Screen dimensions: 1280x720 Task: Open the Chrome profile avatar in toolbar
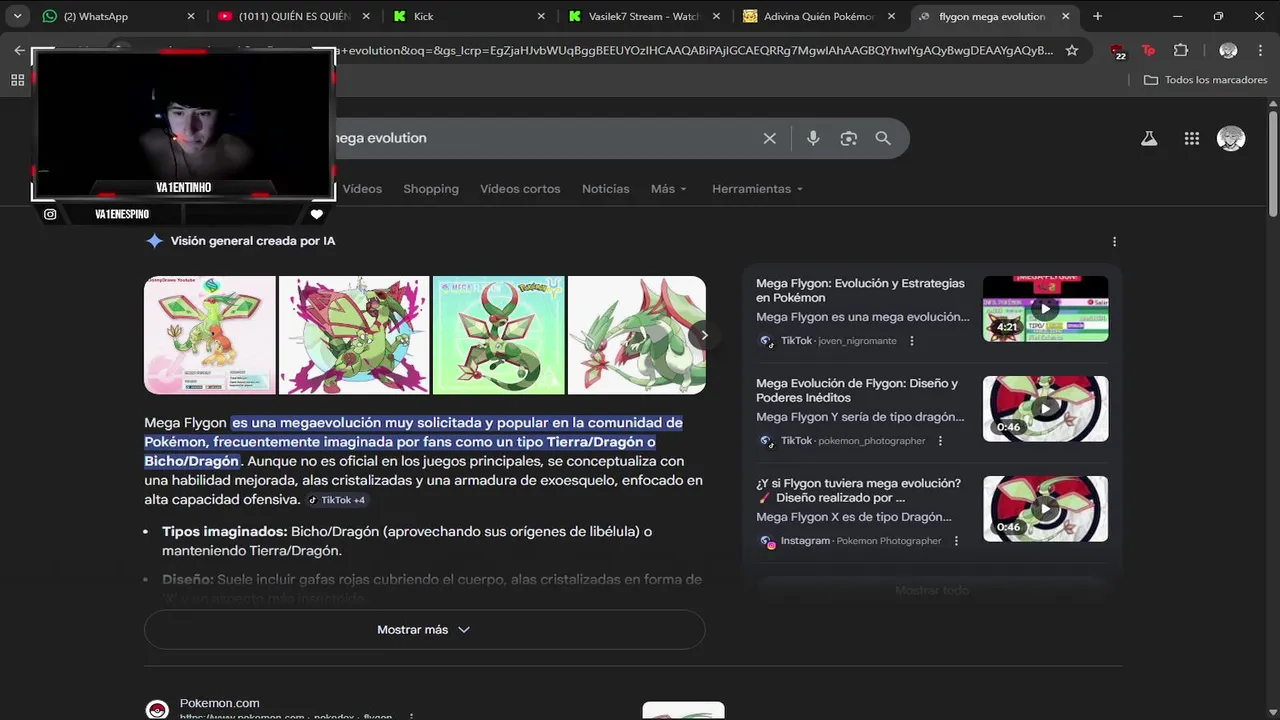coord(1228,50)
